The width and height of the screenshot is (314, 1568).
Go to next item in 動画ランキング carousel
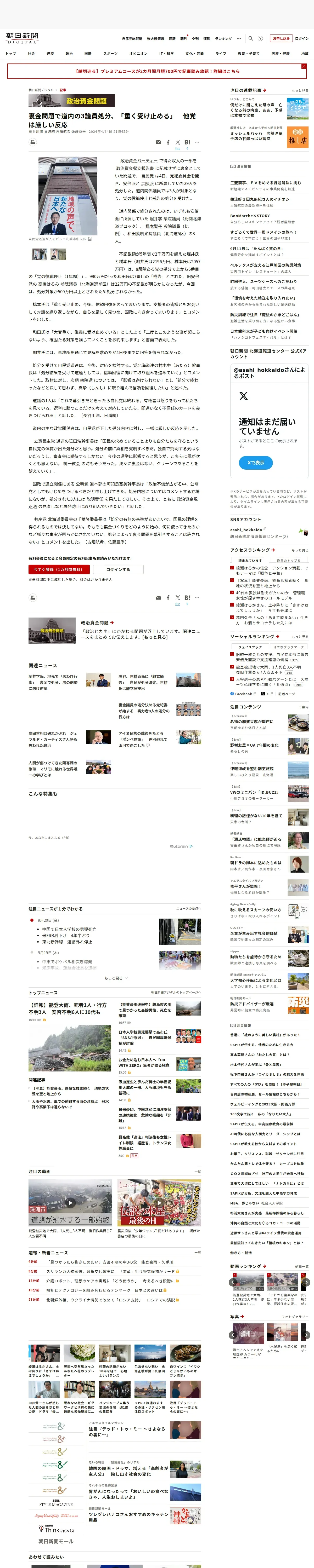coord(307,1283)
